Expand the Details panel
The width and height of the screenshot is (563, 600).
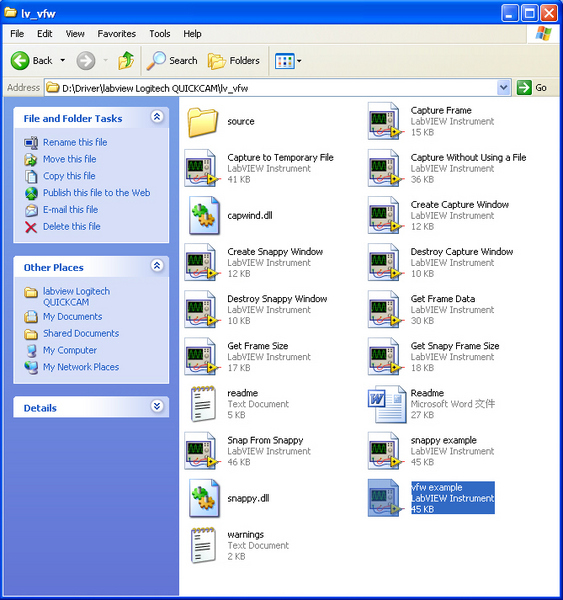(157, 406)
